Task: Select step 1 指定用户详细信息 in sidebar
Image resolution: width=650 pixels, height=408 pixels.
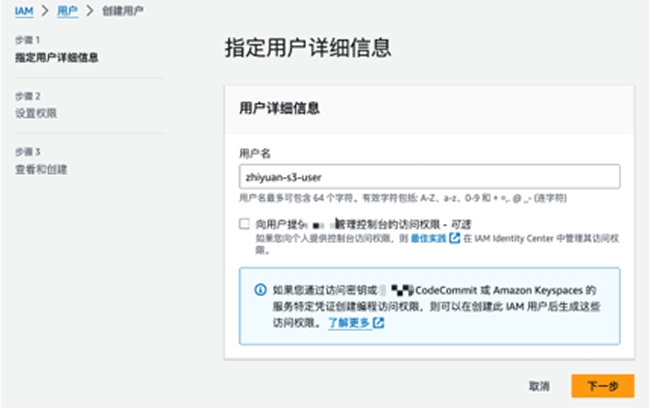Action: point(56,57)
